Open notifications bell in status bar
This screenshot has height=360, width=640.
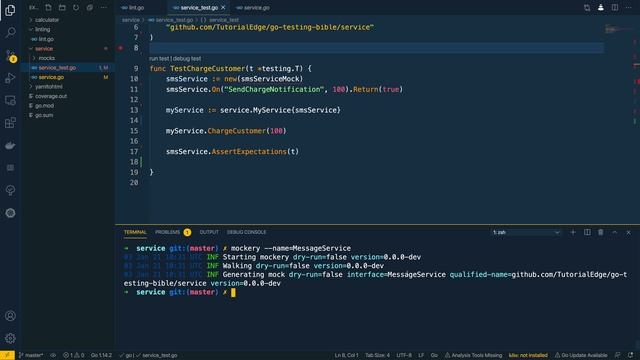(x=631, y=355)
